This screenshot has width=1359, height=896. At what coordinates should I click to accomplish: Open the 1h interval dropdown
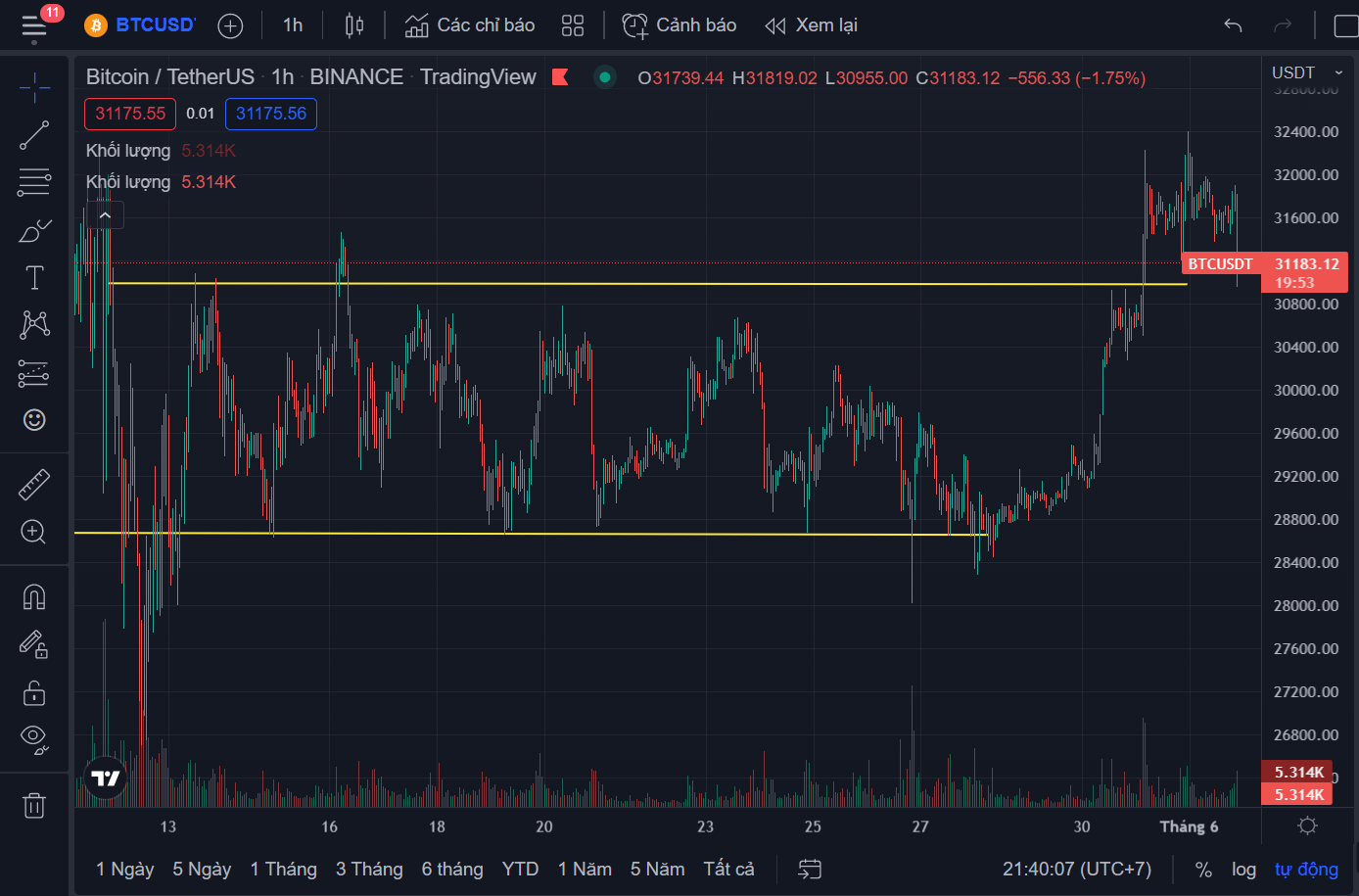[x=293, y=25]
